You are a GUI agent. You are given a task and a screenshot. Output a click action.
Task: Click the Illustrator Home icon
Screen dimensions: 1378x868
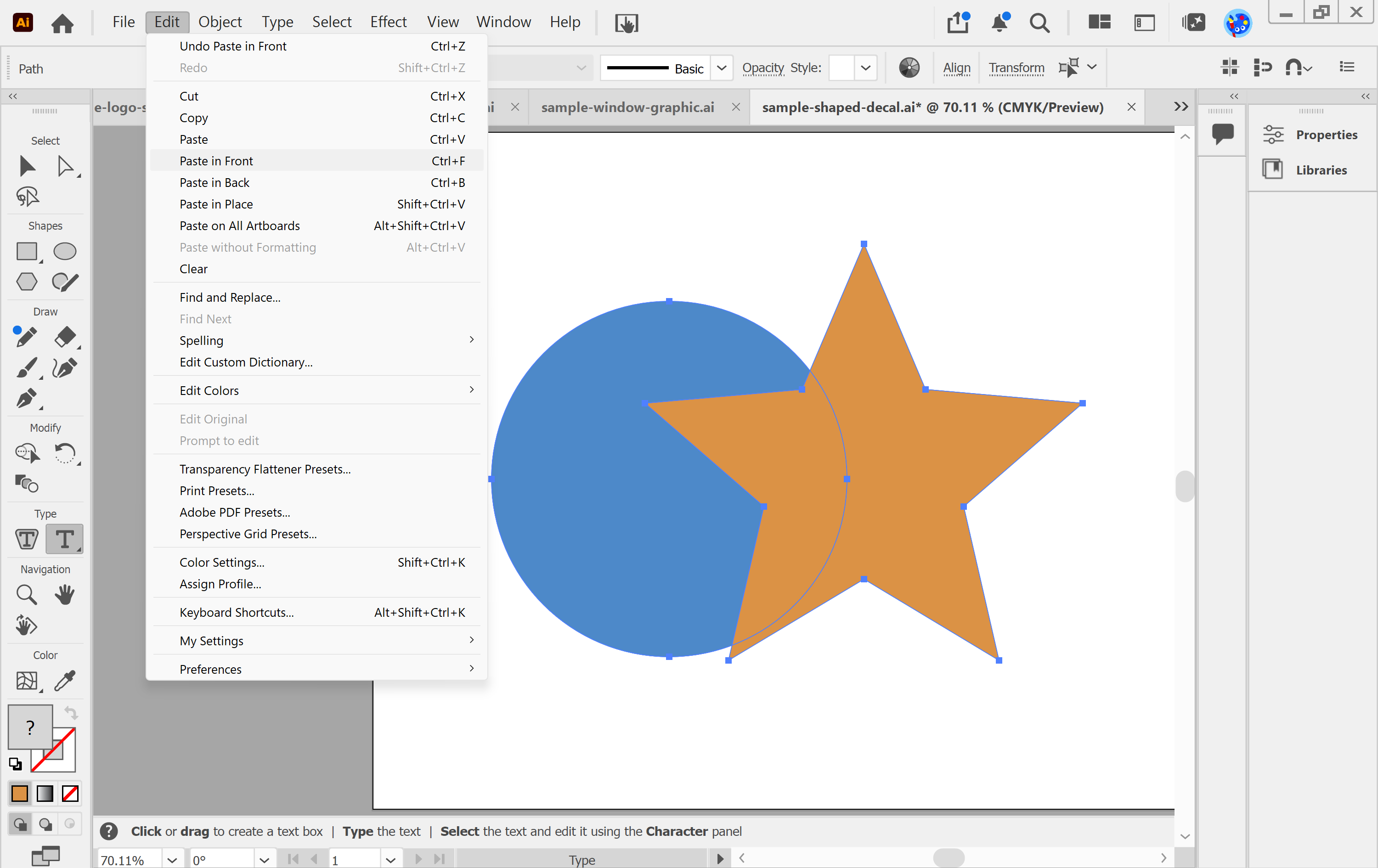coord(62,23)
